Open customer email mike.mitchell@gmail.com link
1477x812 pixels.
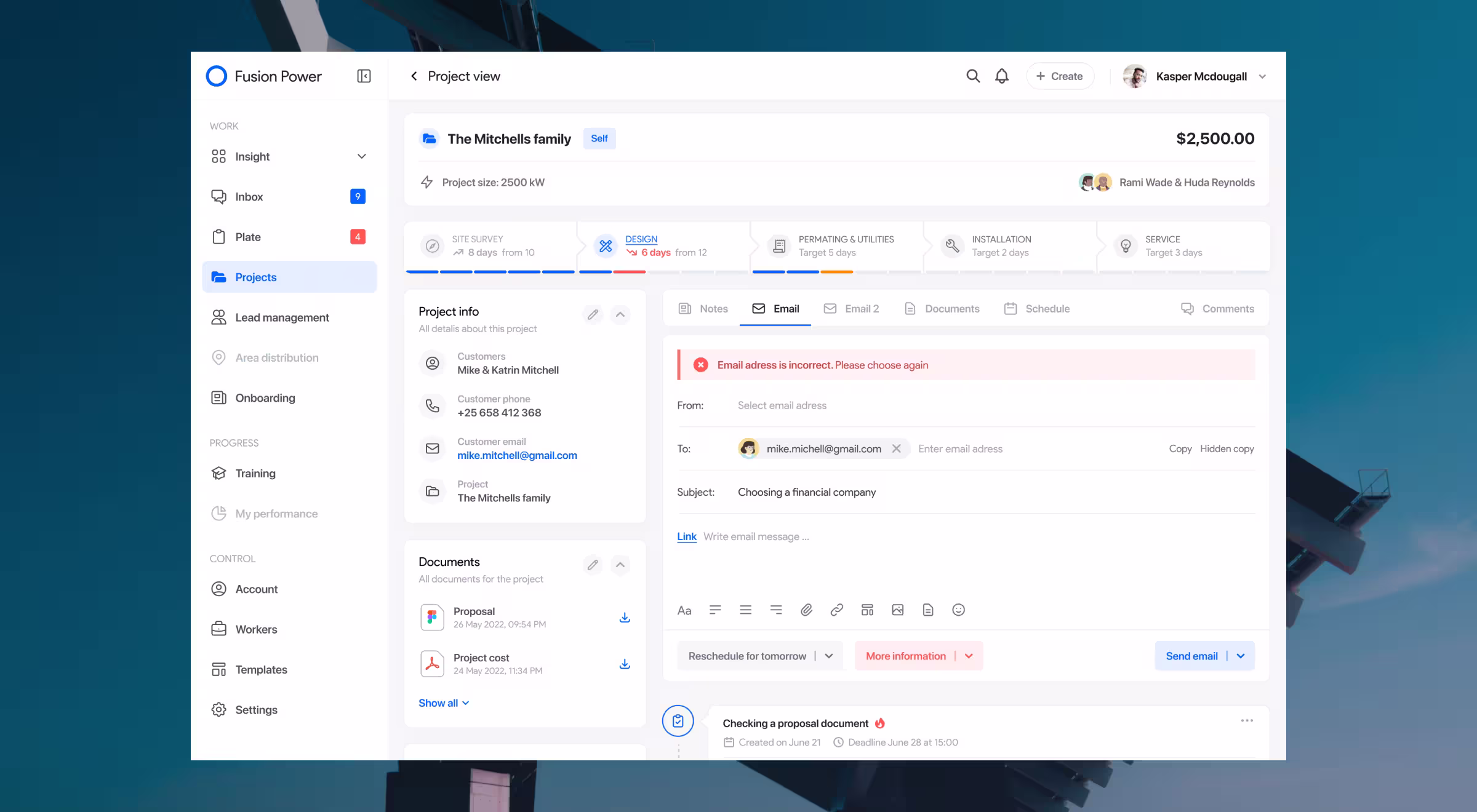pyautogui.click(x=517, y=455)
